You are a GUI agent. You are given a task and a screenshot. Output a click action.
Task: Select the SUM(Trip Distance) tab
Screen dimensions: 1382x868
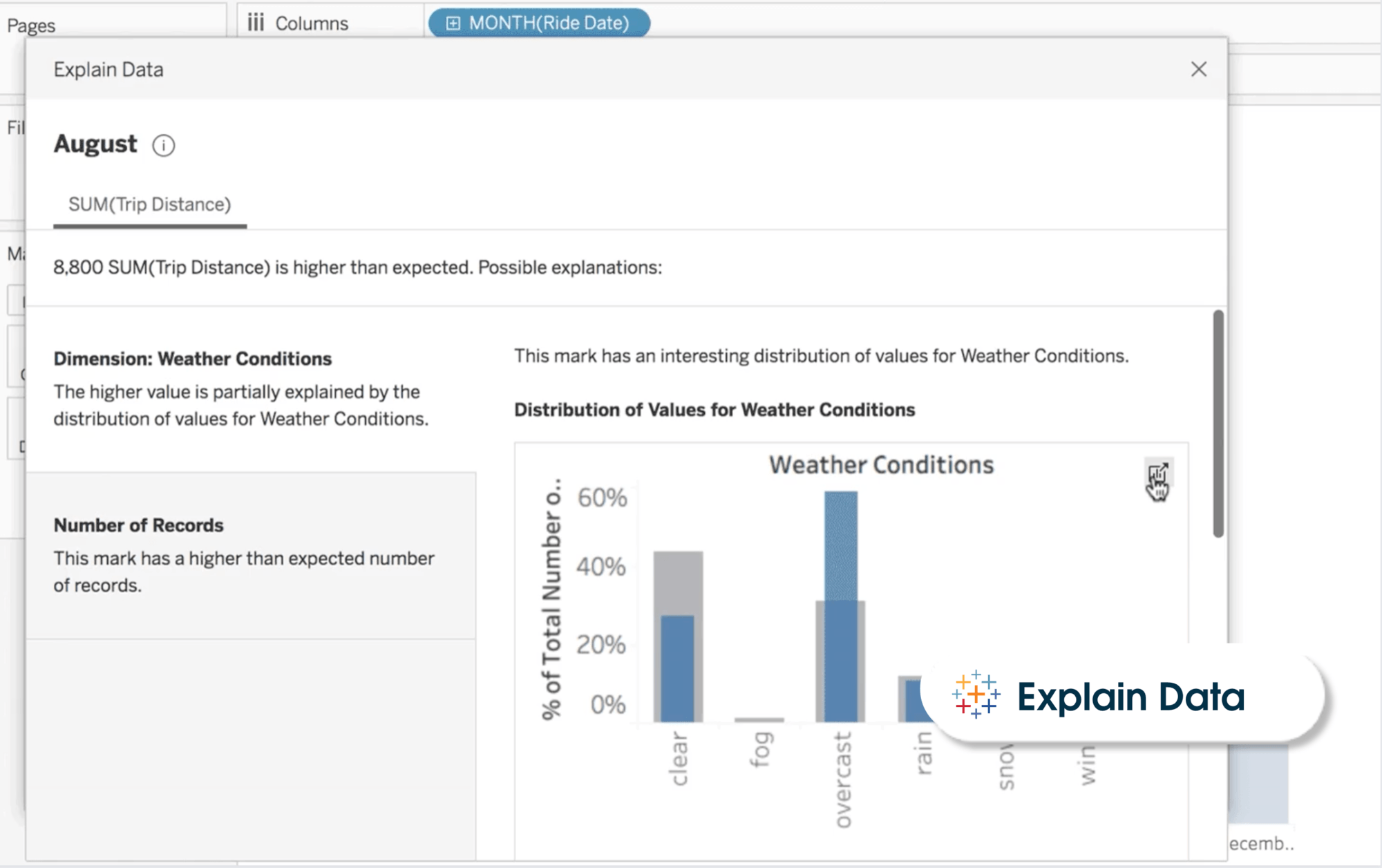[150, 205]
